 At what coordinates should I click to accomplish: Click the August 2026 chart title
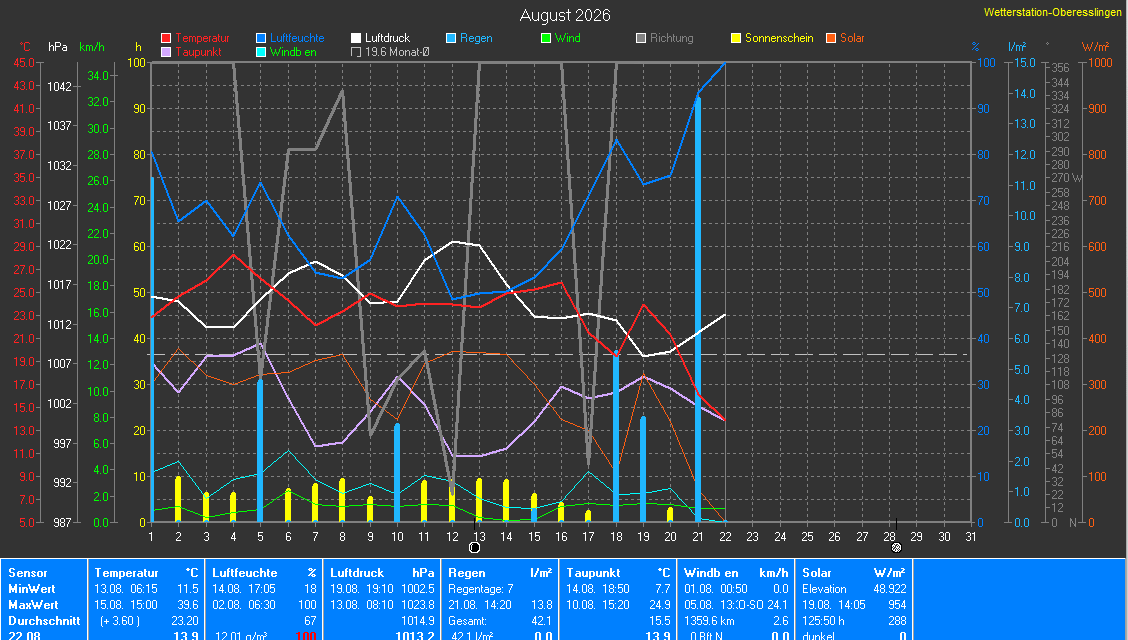pyautogui.click(x=565, y=15)
